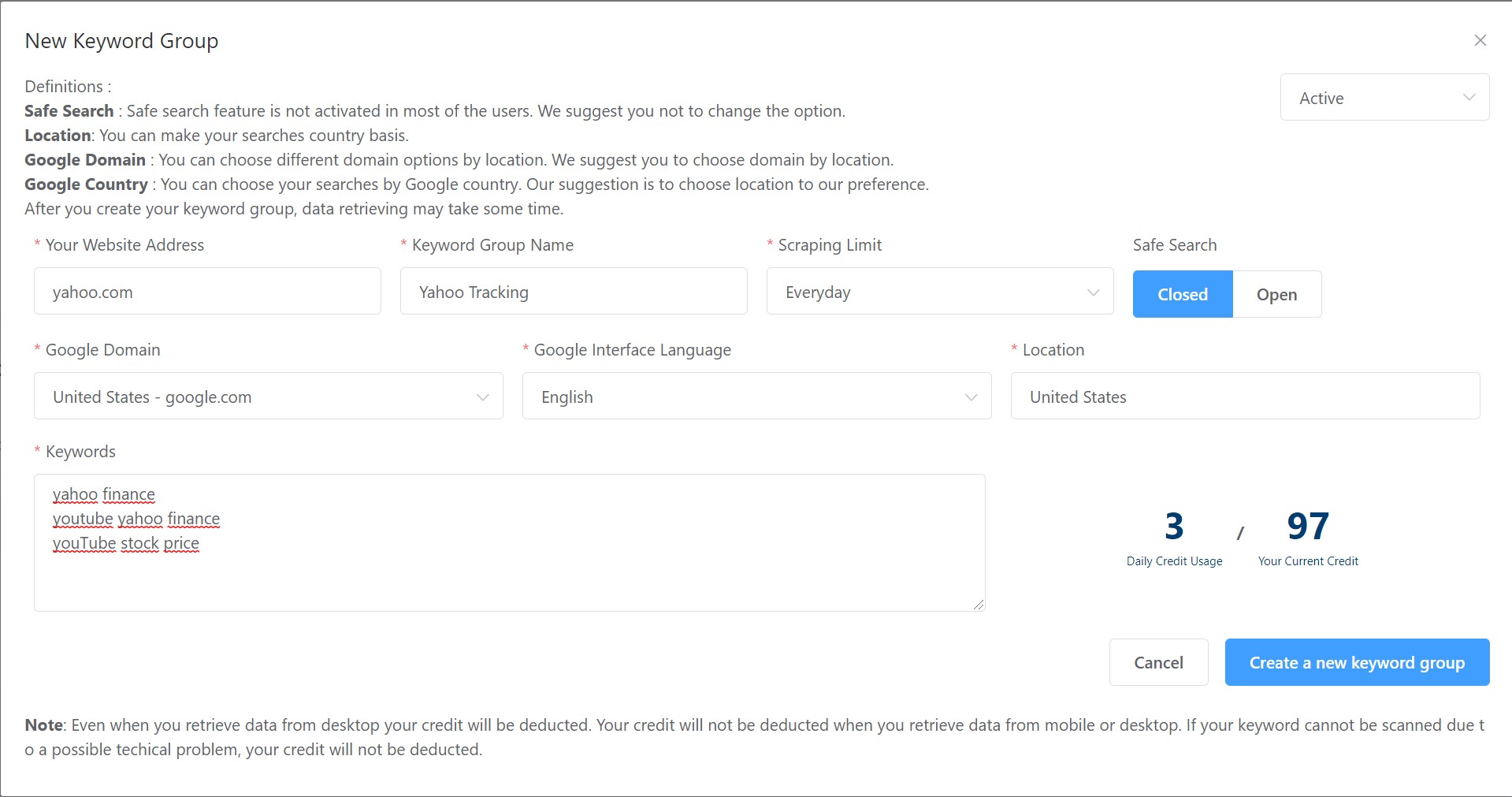The image size is (1512, 797).
Task: Click the Safe Search field label
Action: click(x=1175, y=245)
